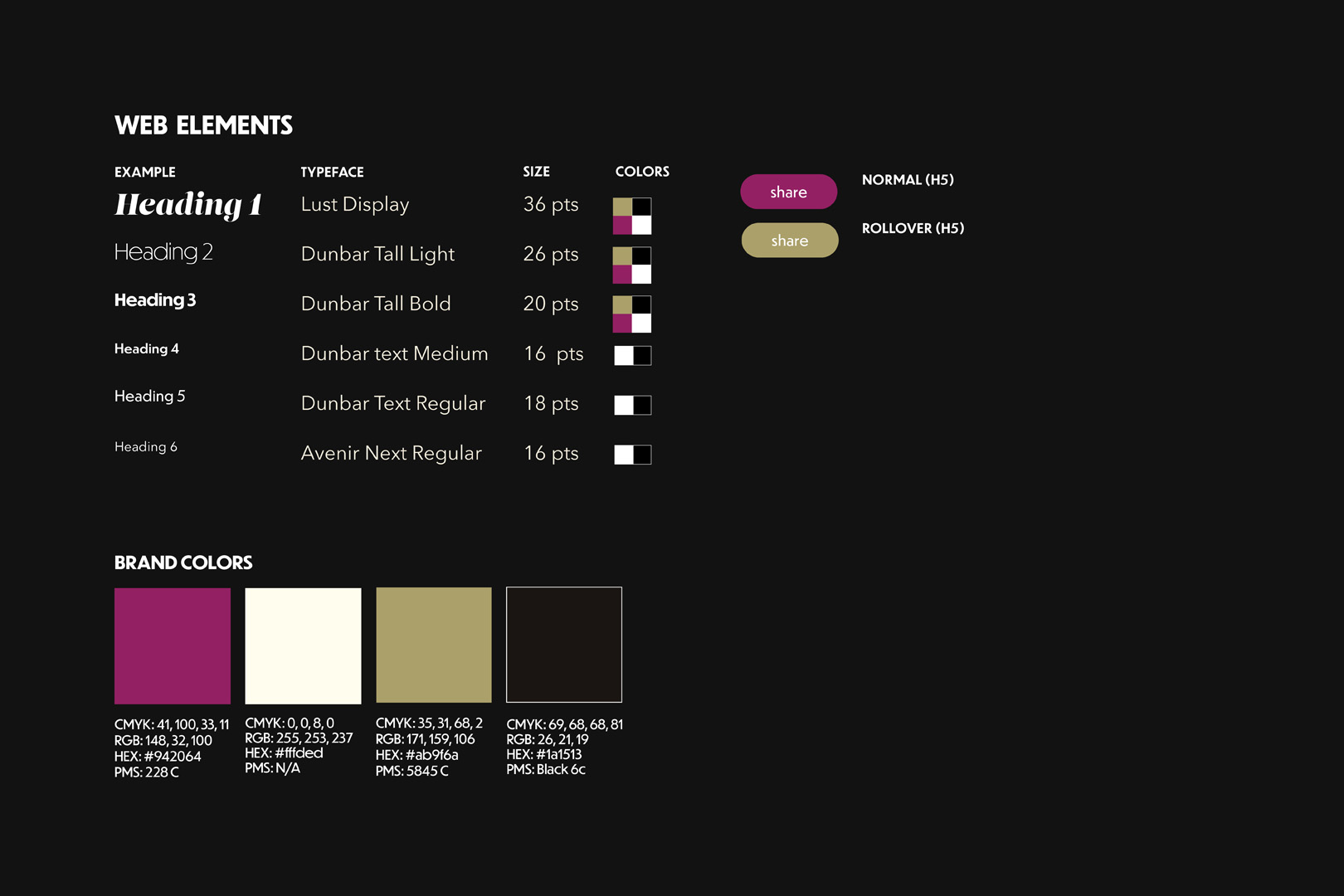1344x896 pixels.
Task: Click the 'Heading 5' example text
Action: (150, 396)
